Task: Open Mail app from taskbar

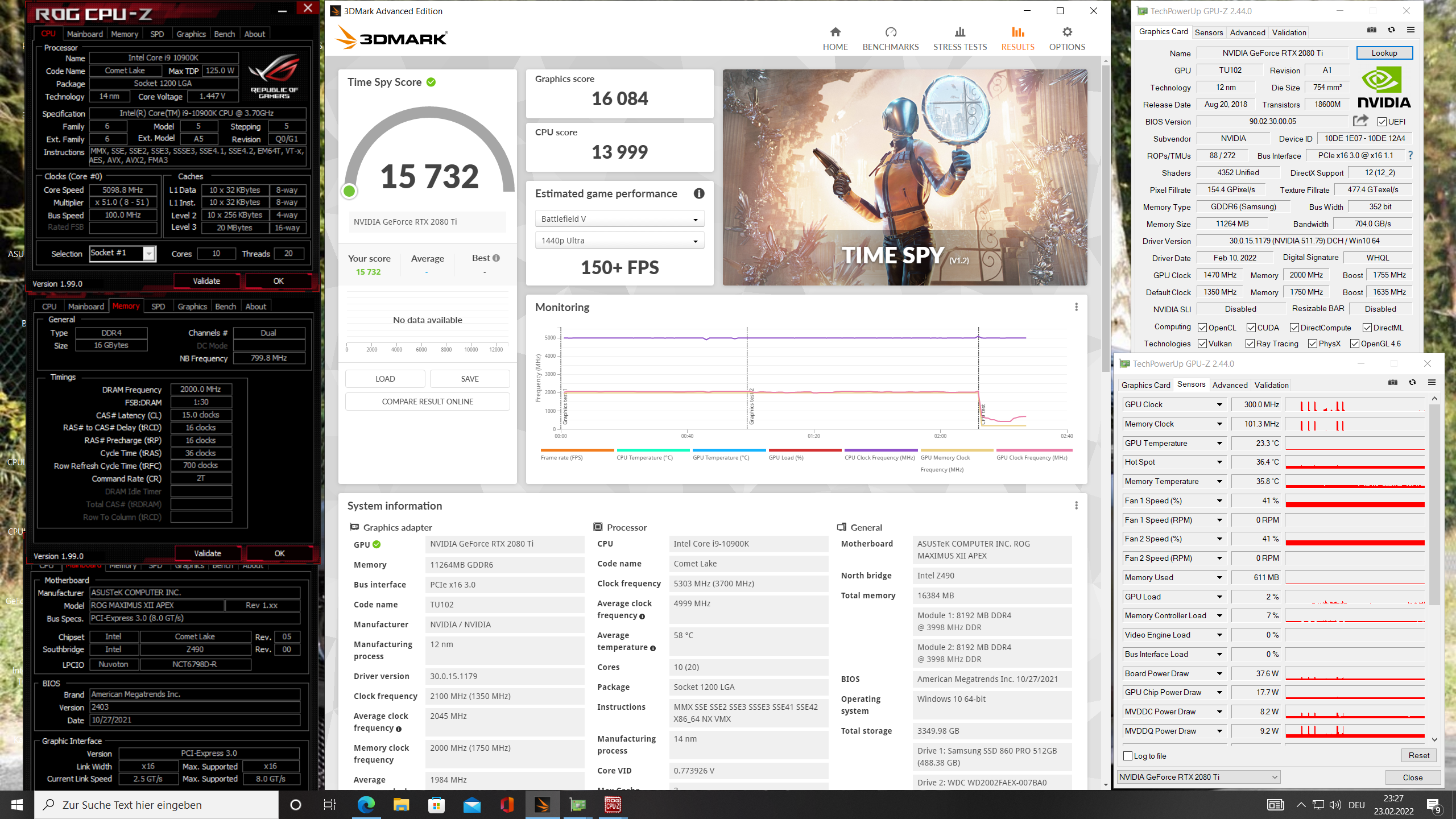Action: point(471,805)
